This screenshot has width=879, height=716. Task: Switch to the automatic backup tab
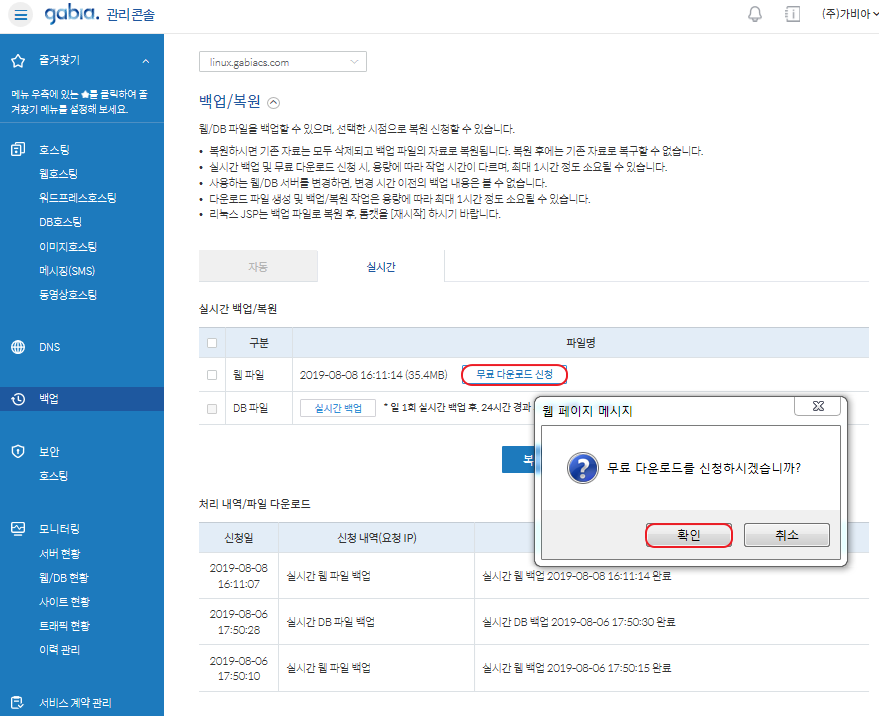tap(258, 267)
